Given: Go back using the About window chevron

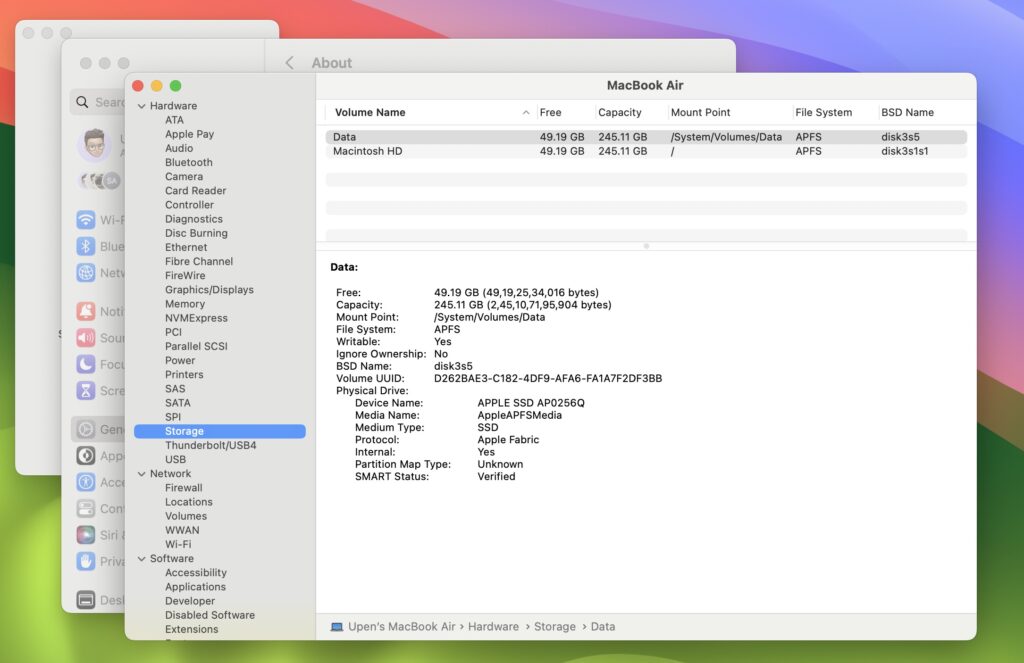Looking at the screenshot, I should [x=289, y=63].
